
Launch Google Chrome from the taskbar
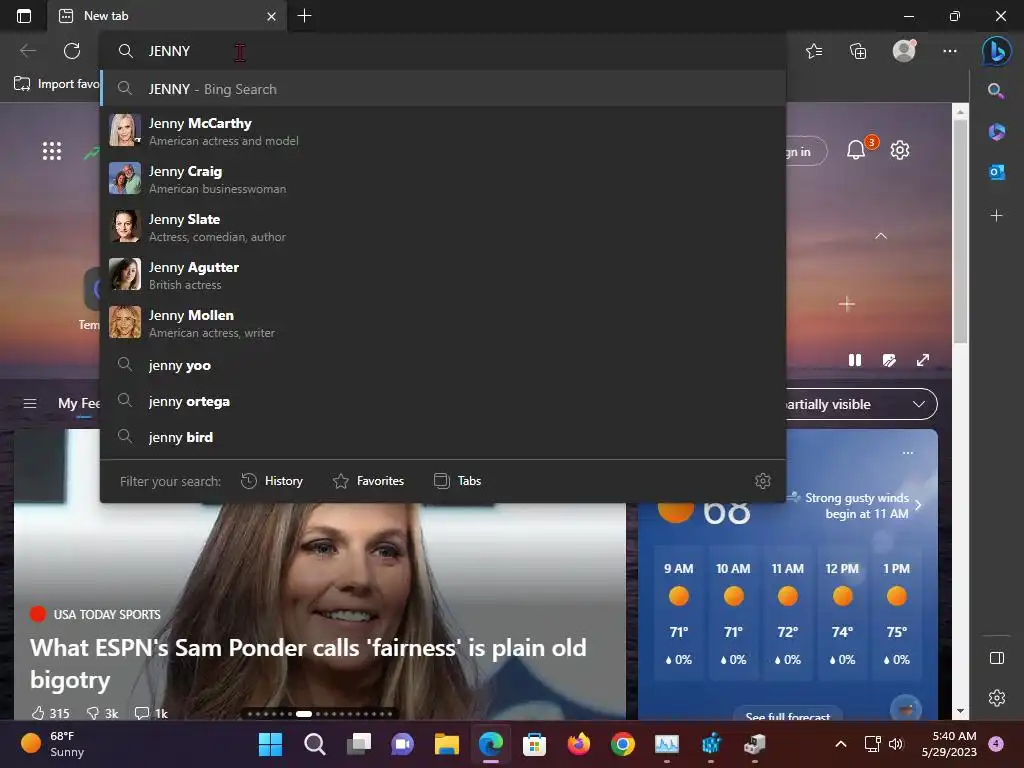tap(622, 744)
